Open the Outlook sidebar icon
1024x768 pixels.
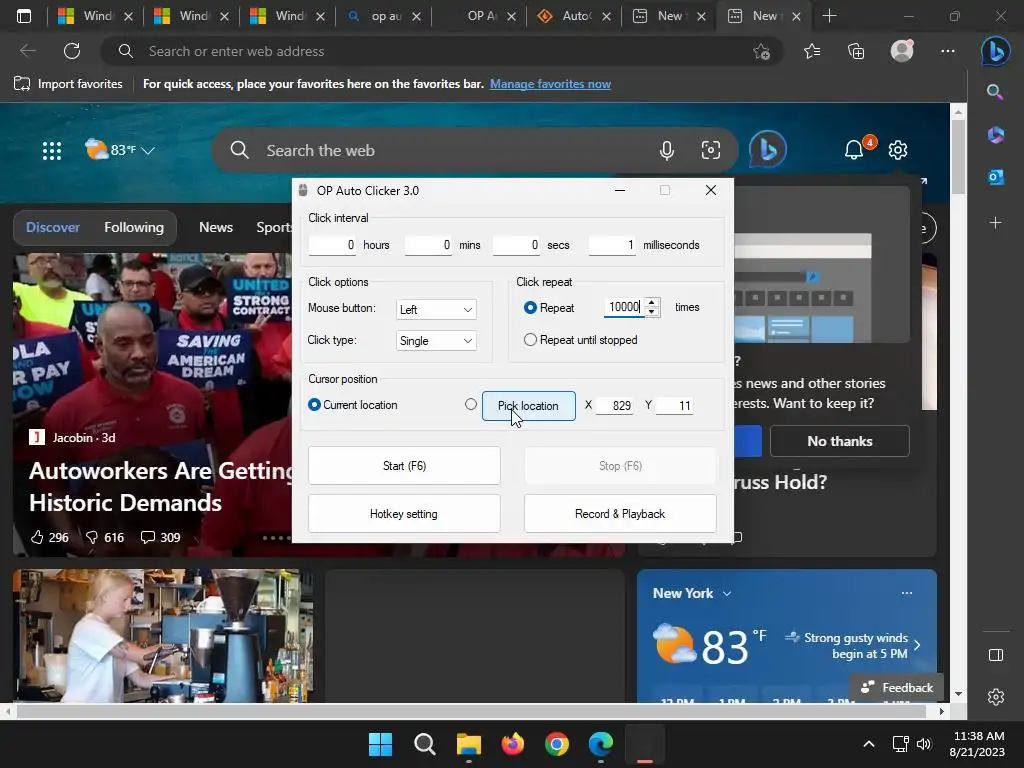tap(995, 177)
